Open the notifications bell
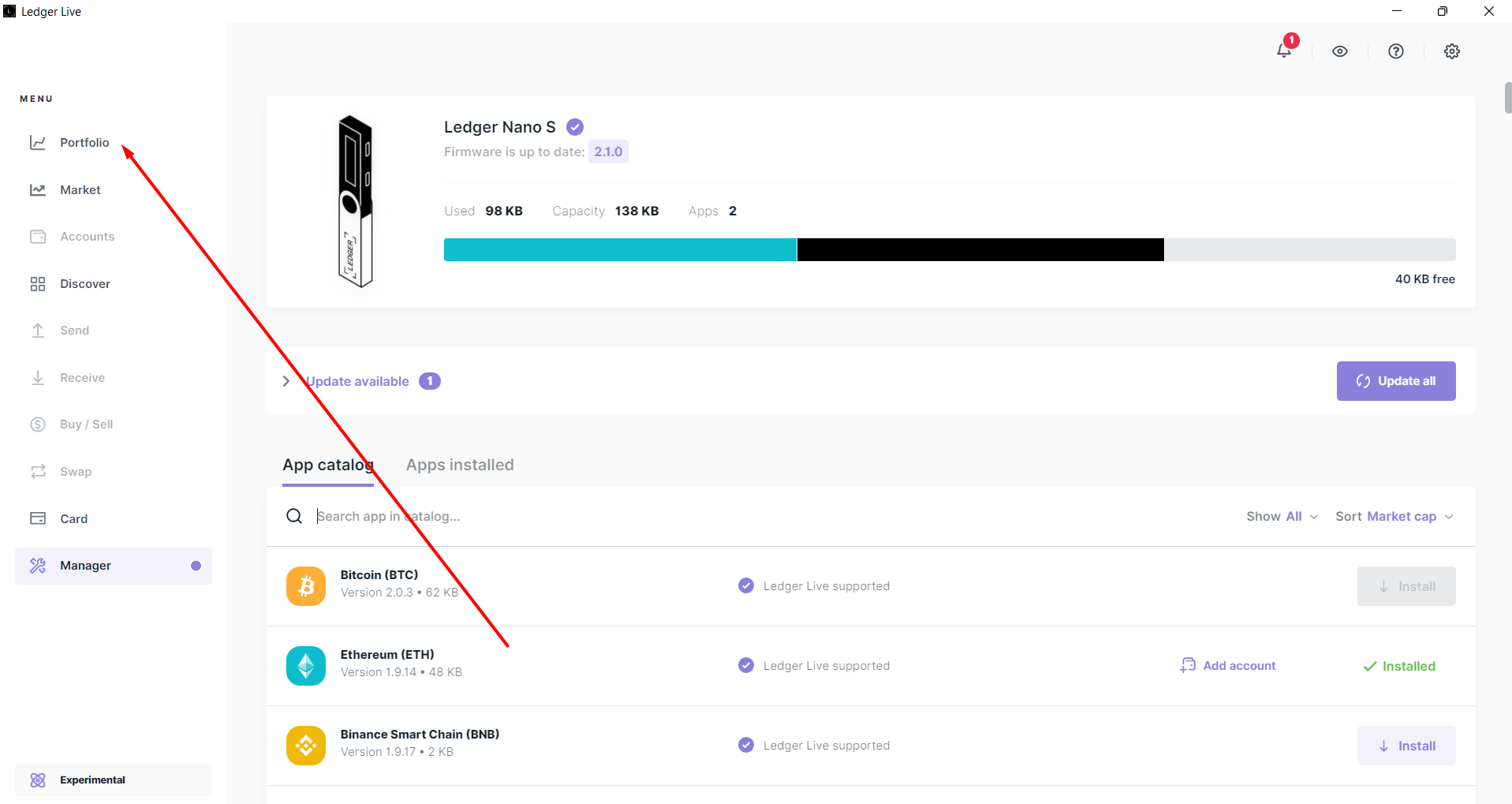Viewport: 1512px width, 804px height. point(1284,51)
